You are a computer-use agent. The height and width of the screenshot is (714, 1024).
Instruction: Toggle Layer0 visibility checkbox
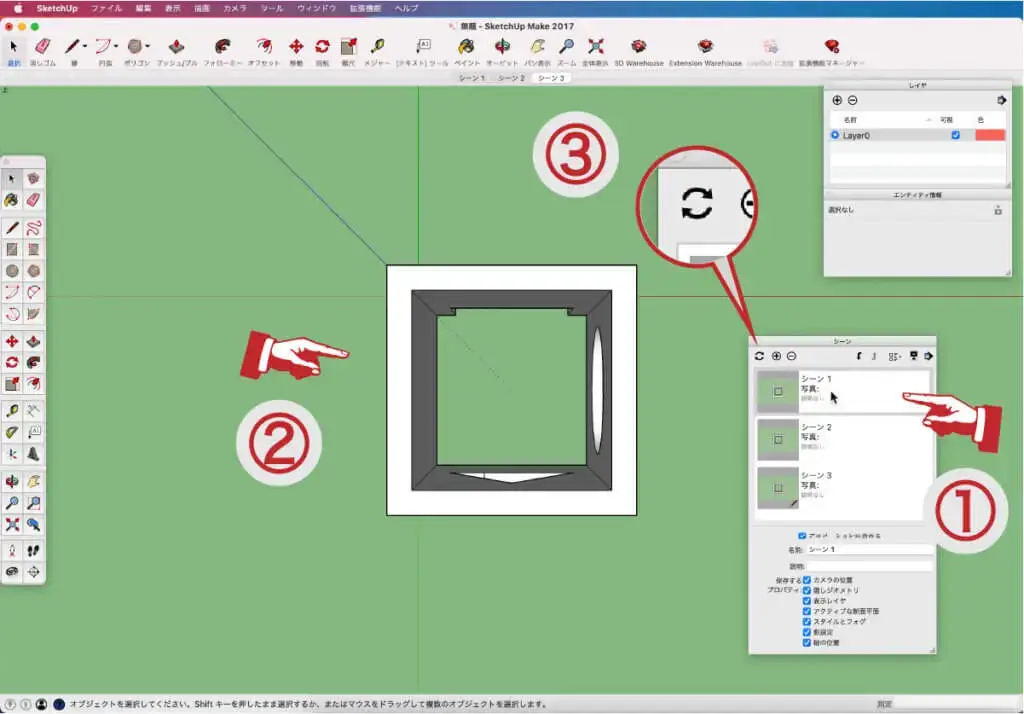pos(956,135)
